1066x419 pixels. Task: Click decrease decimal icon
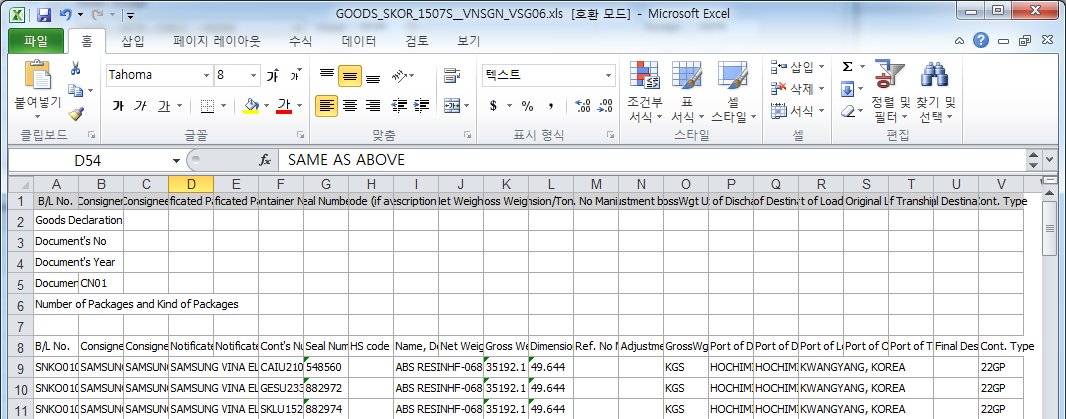(605, 106)
